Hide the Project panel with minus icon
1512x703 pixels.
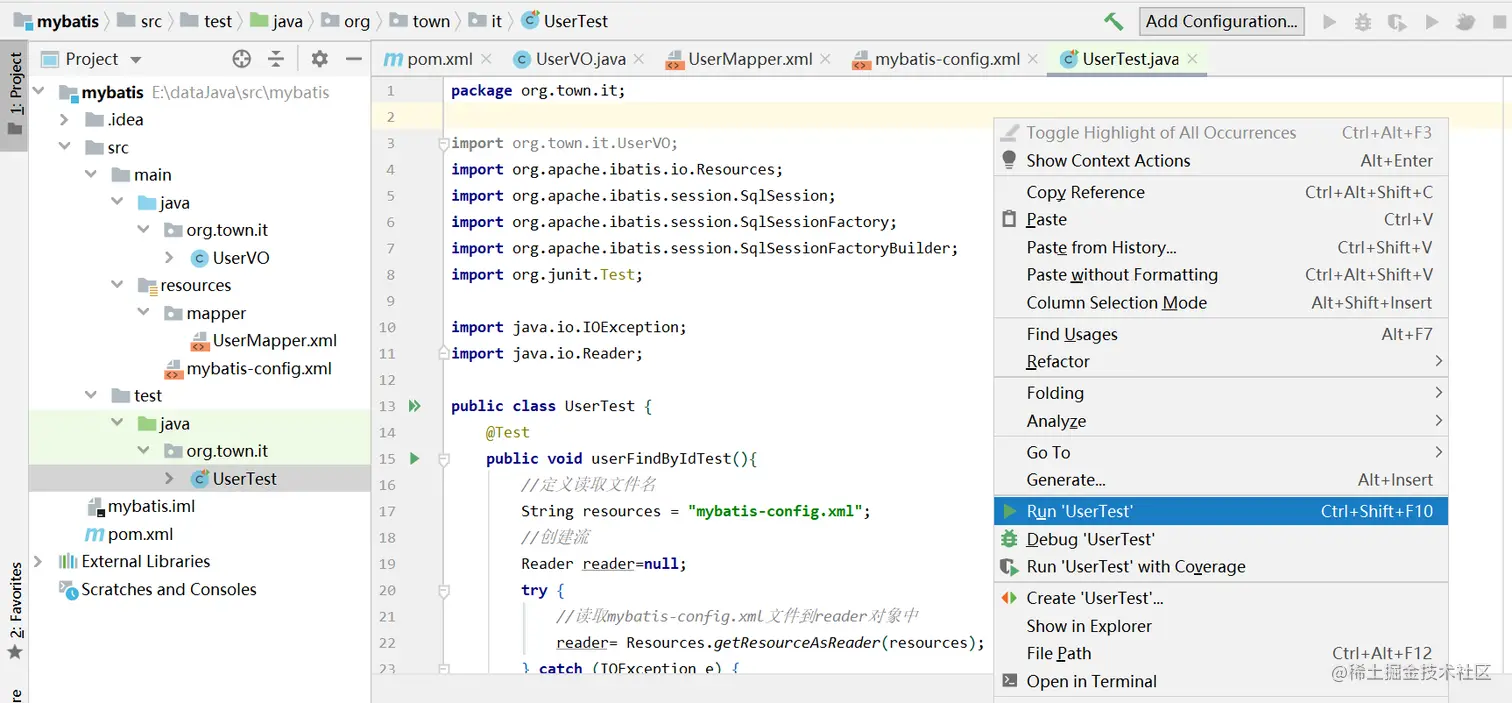point(353,59)
